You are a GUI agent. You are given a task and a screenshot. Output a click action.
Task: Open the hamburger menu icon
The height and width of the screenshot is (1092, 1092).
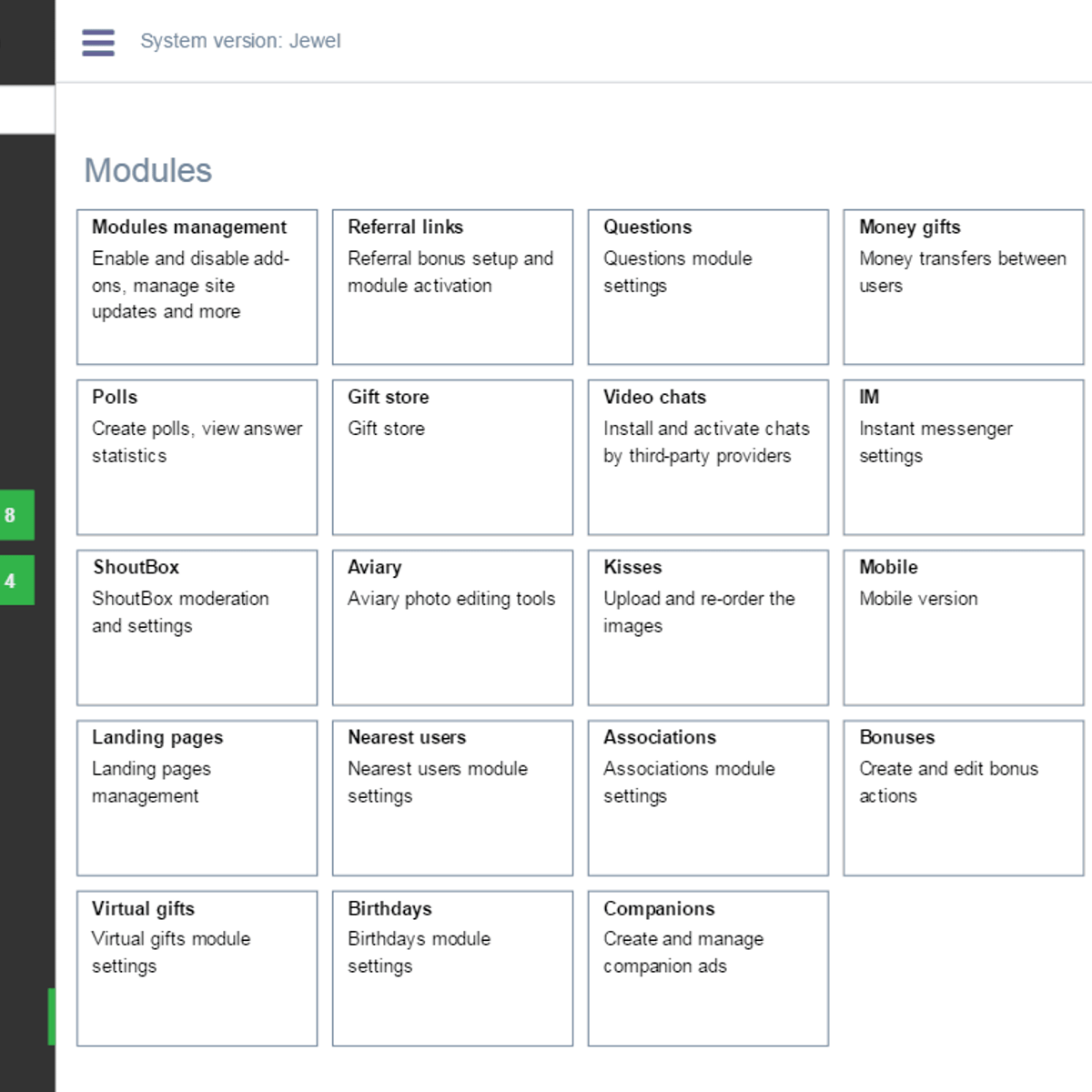[x=98, y=42]
